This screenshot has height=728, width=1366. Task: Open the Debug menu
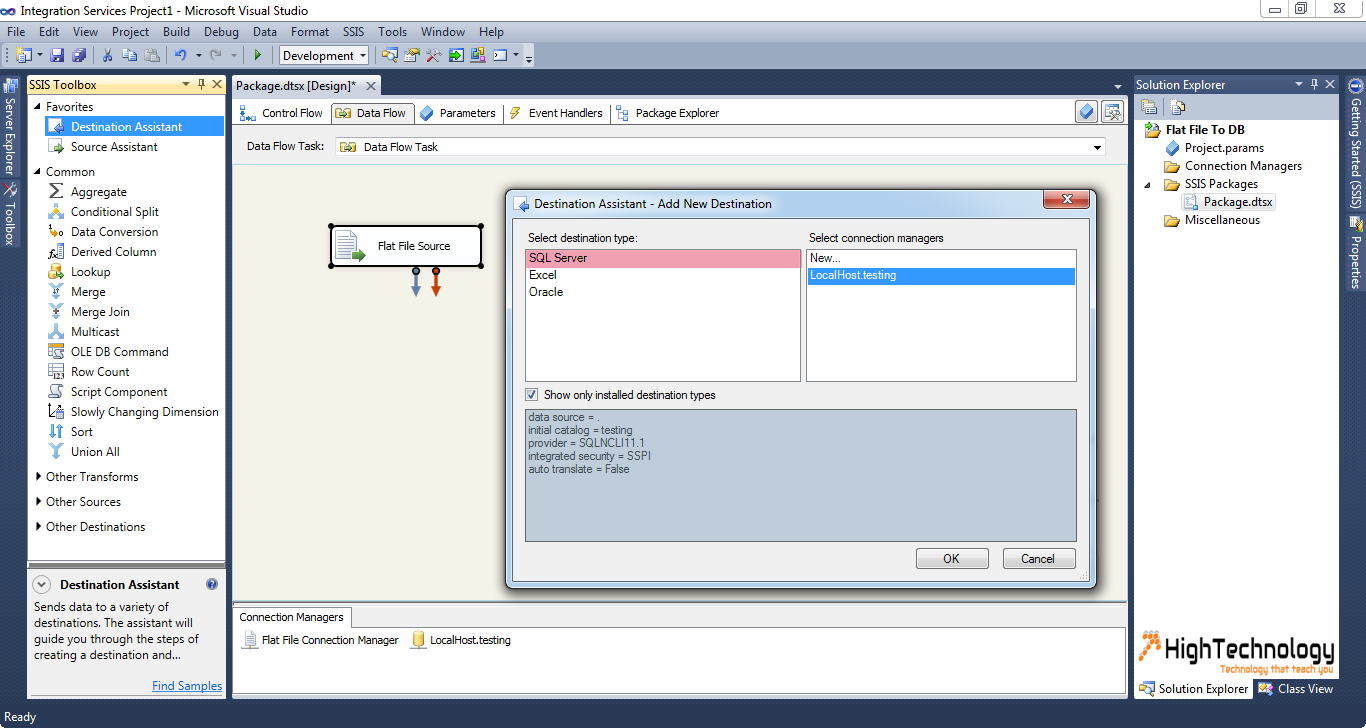pyautogui.click(x=221, y=32)
